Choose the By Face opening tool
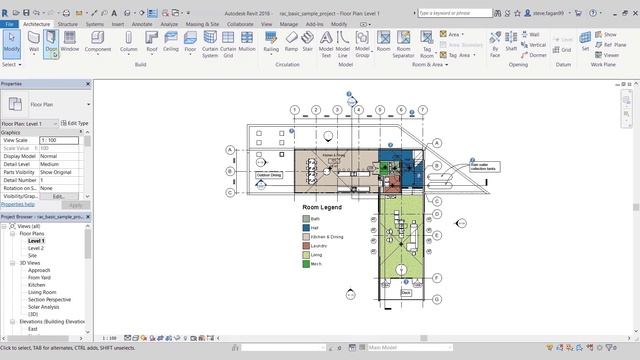 click(x=495, y=44)
